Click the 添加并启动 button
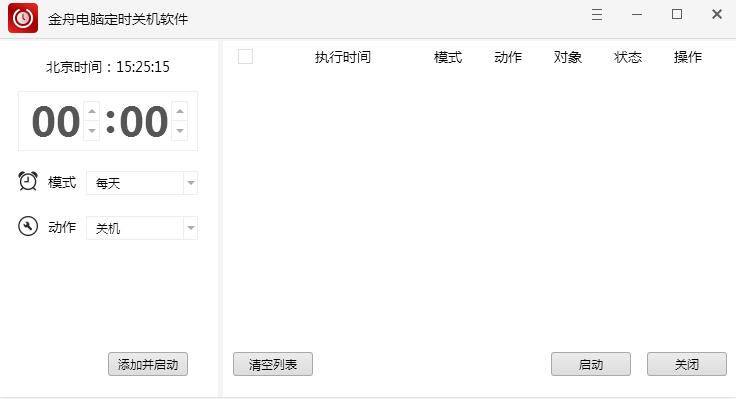736x399 pixels. click(x=148, y=364)
